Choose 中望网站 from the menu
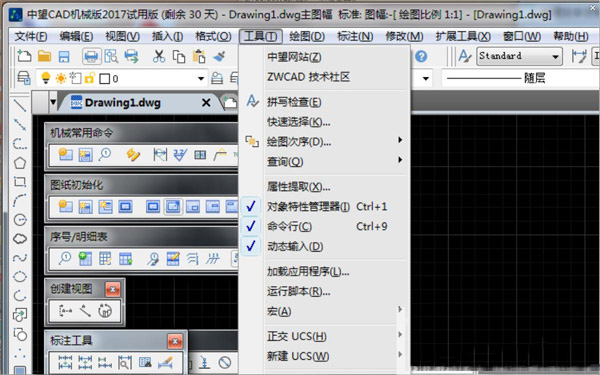The height and width of the screenshot is (375, 600). [294, 57]
